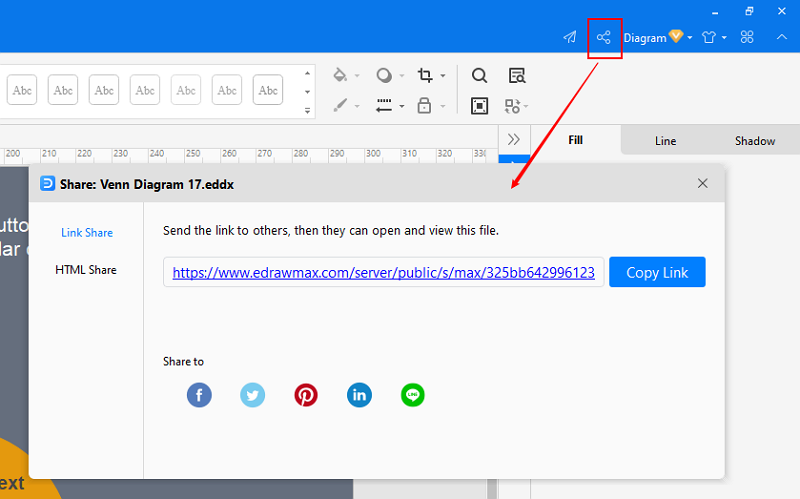Image resolution: width=800 pixels, height=499 pixels.
Task: Expand the shirt icon dropdown arrow
Action: [x=724, y=38]
